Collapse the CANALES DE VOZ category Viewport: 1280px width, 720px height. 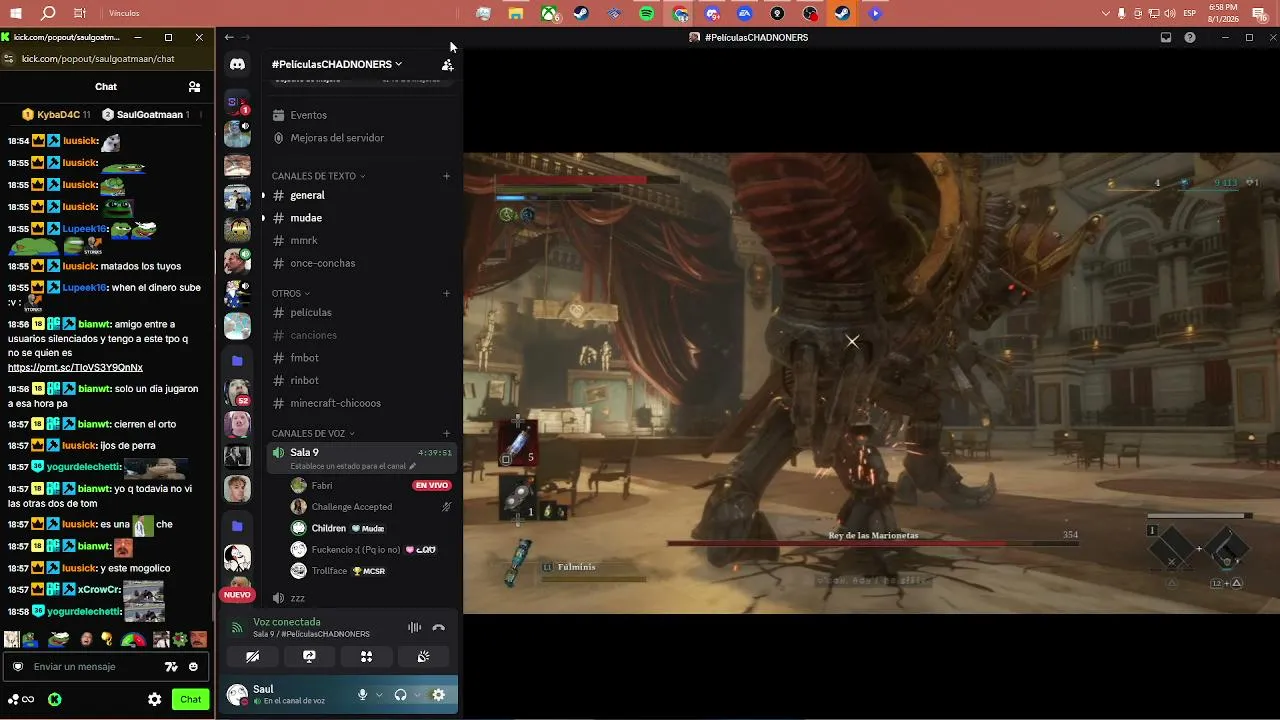(x=314, y=434)
